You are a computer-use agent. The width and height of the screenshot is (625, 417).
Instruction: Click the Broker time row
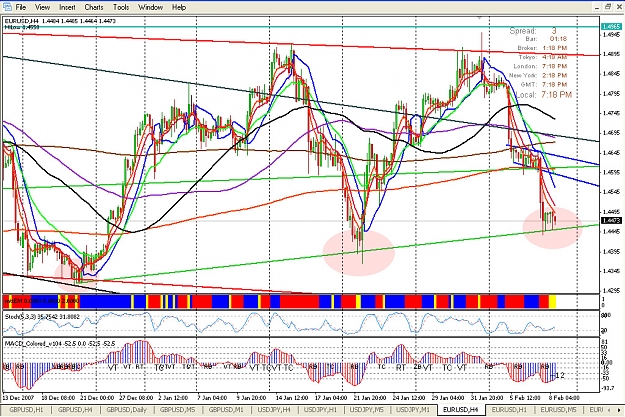pos(542,48)
